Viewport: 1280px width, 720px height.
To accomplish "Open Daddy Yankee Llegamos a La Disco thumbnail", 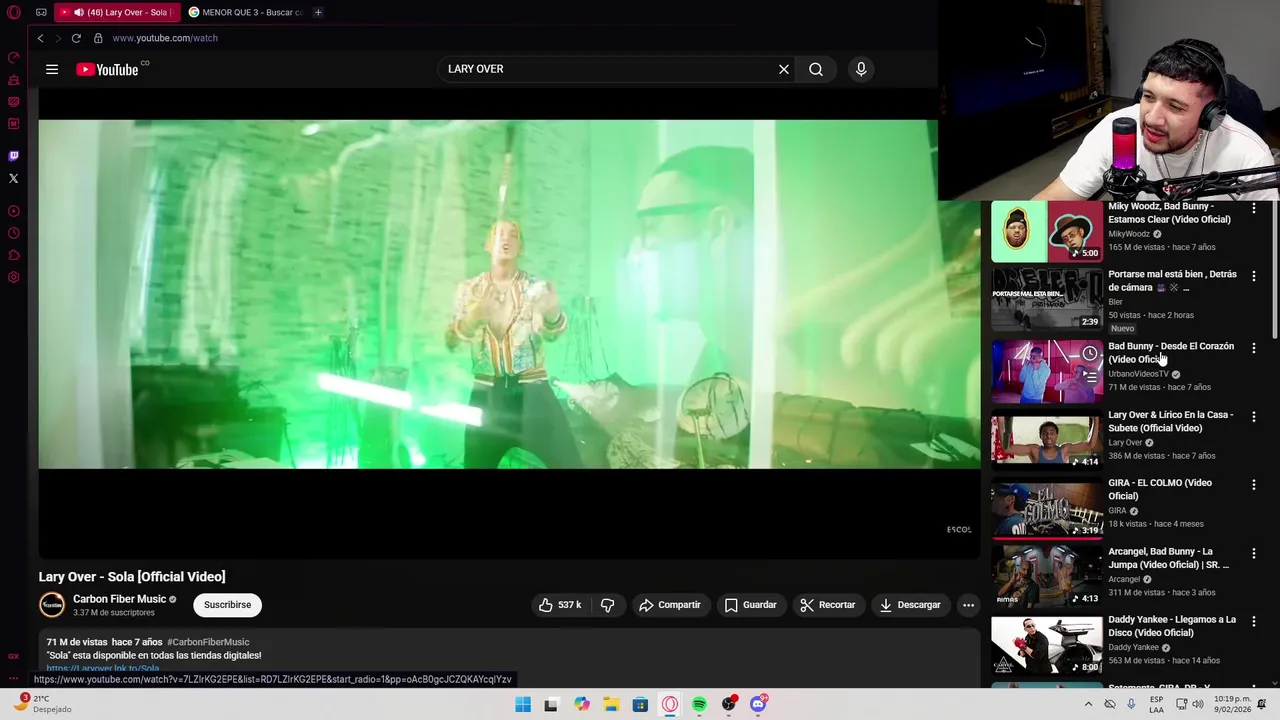I will tap(1046, 644).
